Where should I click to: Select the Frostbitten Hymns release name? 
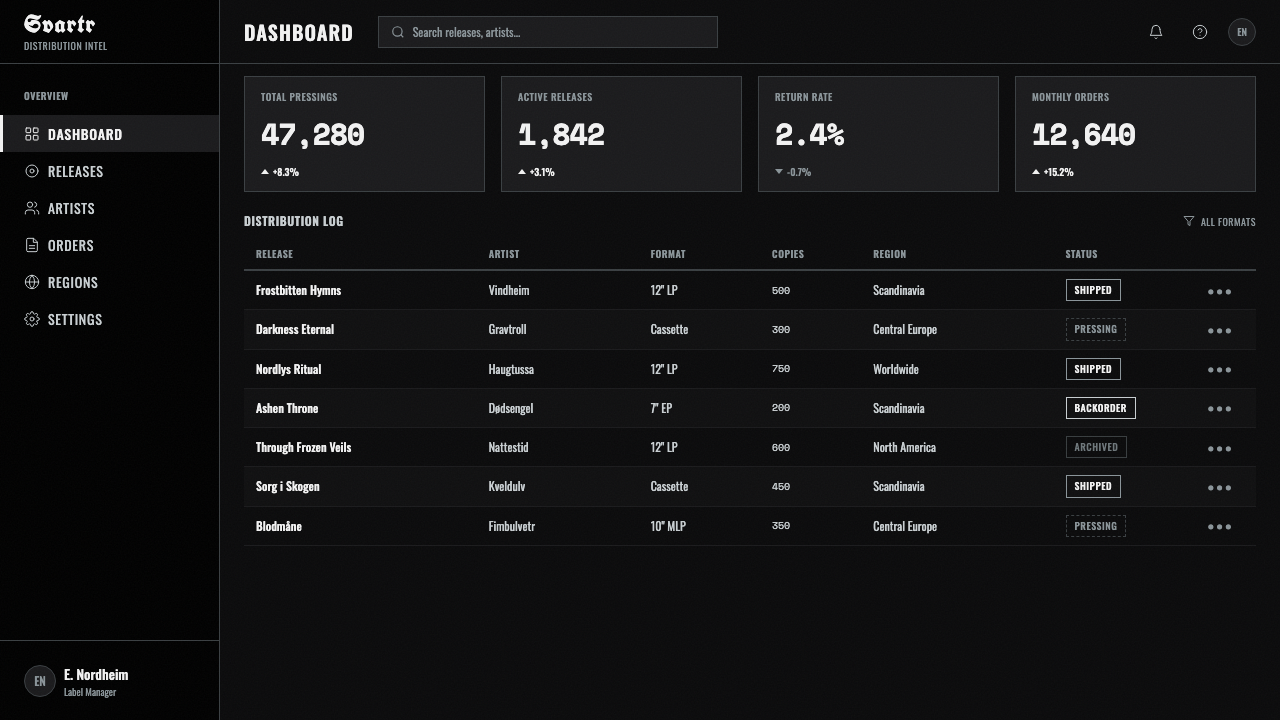pos(298,290)
